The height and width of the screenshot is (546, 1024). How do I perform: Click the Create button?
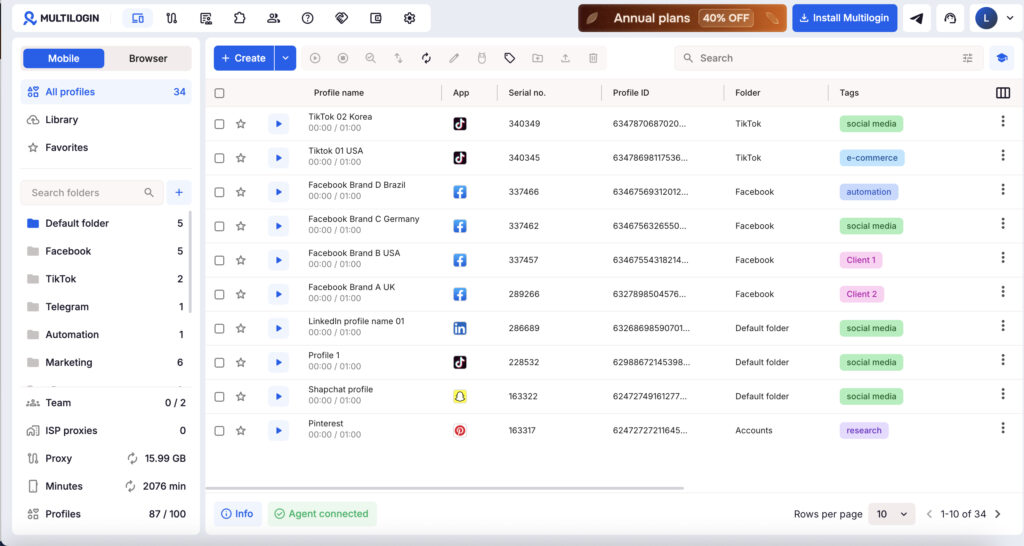(x=244, y=58)
